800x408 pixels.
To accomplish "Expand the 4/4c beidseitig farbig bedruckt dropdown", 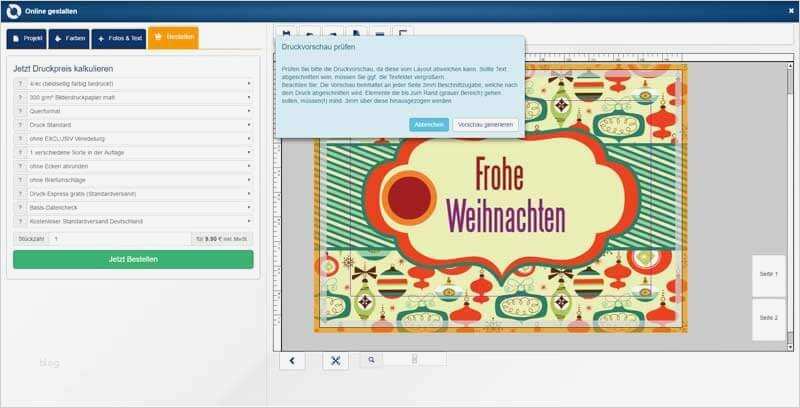I will pyautogui.click(x=139, y=84).
